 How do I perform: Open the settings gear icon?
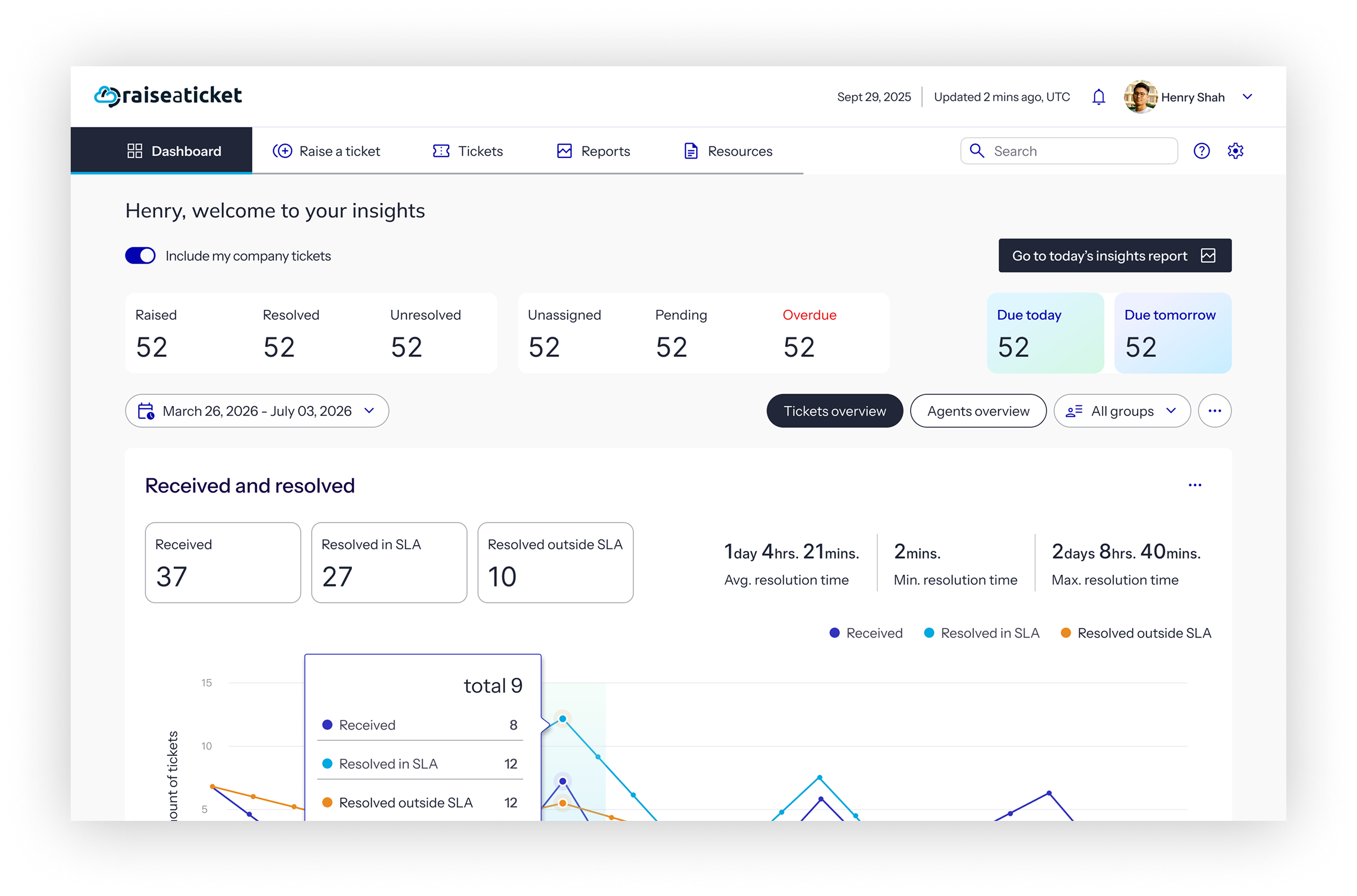click(x=1235, y=151)
